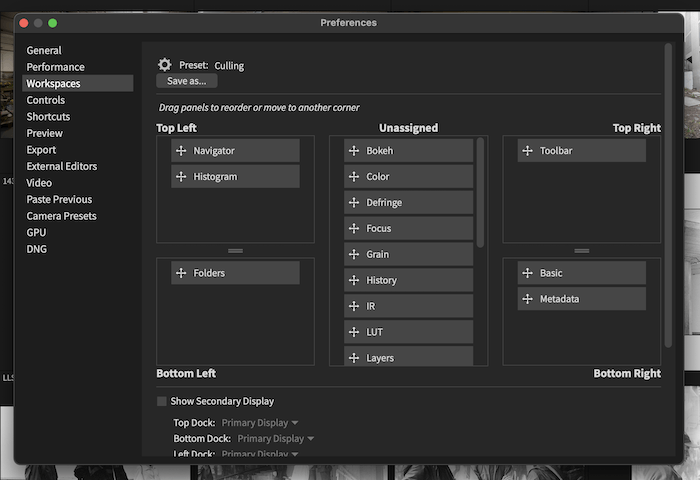Screen dimensions: 700x480
Task: Click the Culling preset name
Action: 229,66
